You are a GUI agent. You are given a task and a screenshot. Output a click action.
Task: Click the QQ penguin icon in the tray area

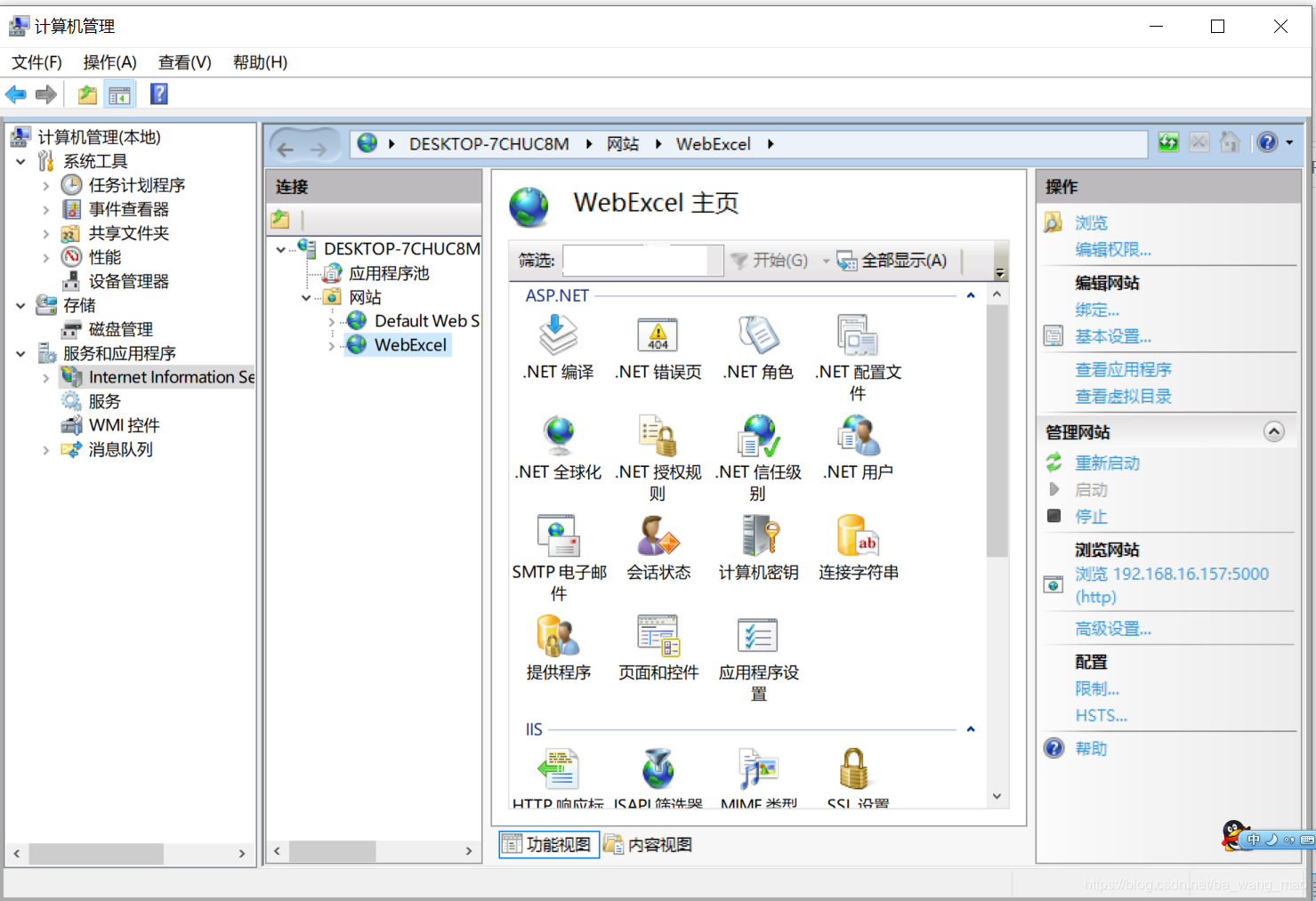[1233, 836]
